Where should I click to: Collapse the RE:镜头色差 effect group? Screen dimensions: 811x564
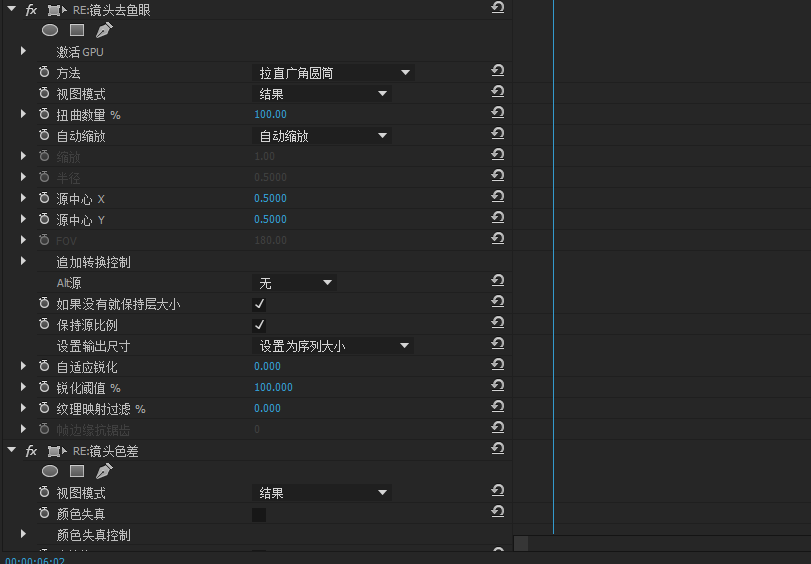click(x=11, y=450)
